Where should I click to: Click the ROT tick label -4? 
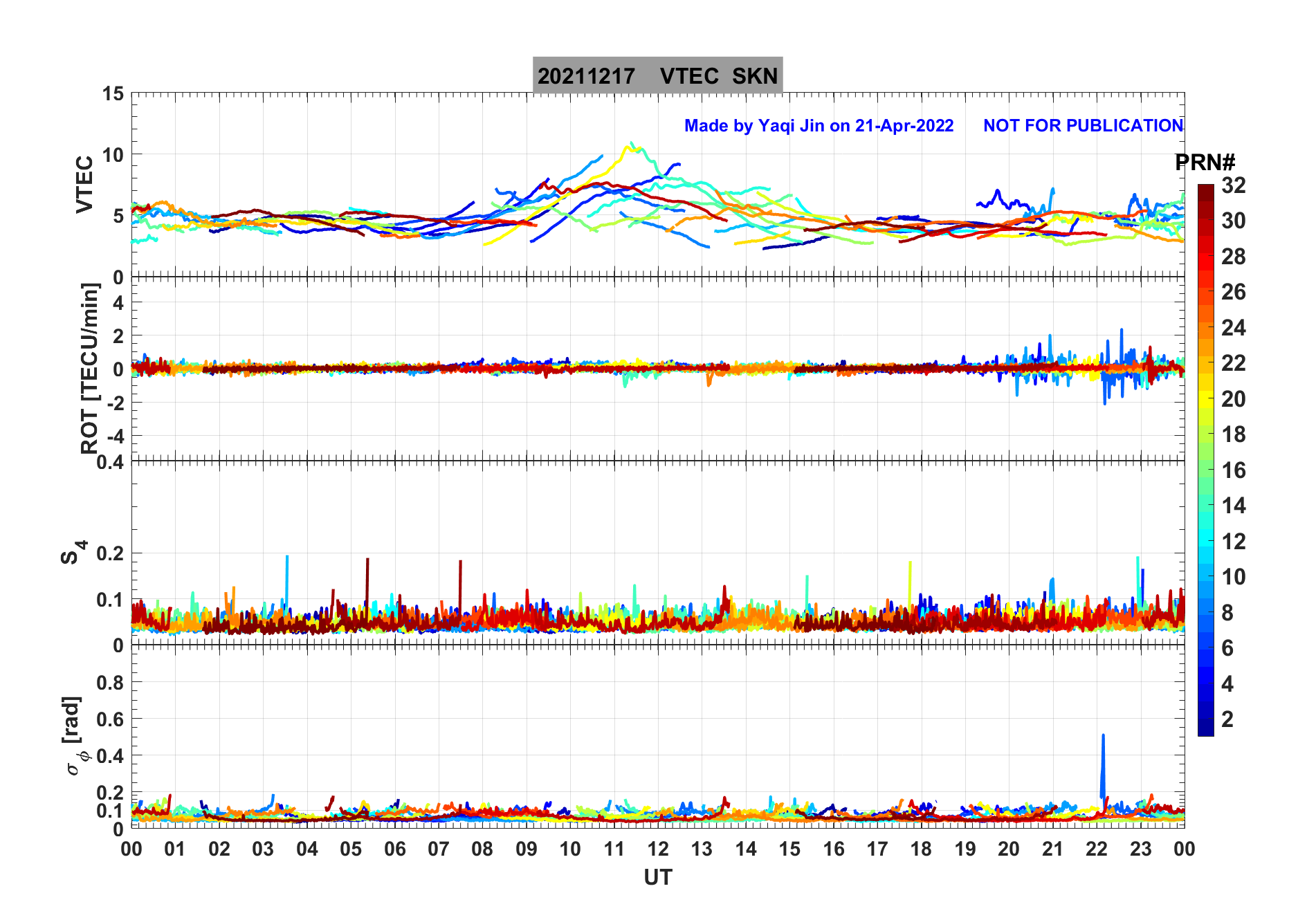coord(117,436)
